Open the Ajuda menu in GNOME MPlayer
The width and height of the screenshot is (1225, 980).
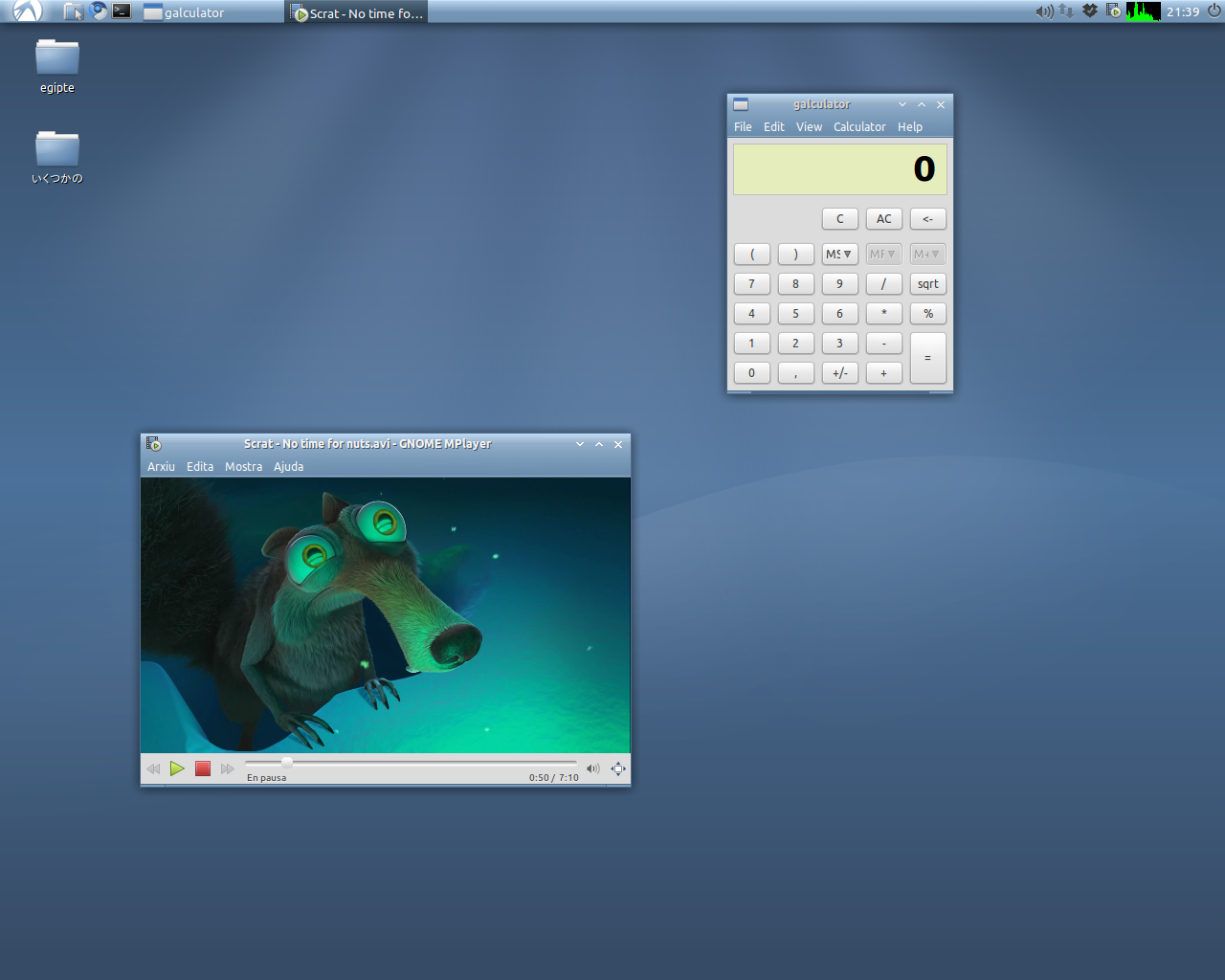click(288, 467)
